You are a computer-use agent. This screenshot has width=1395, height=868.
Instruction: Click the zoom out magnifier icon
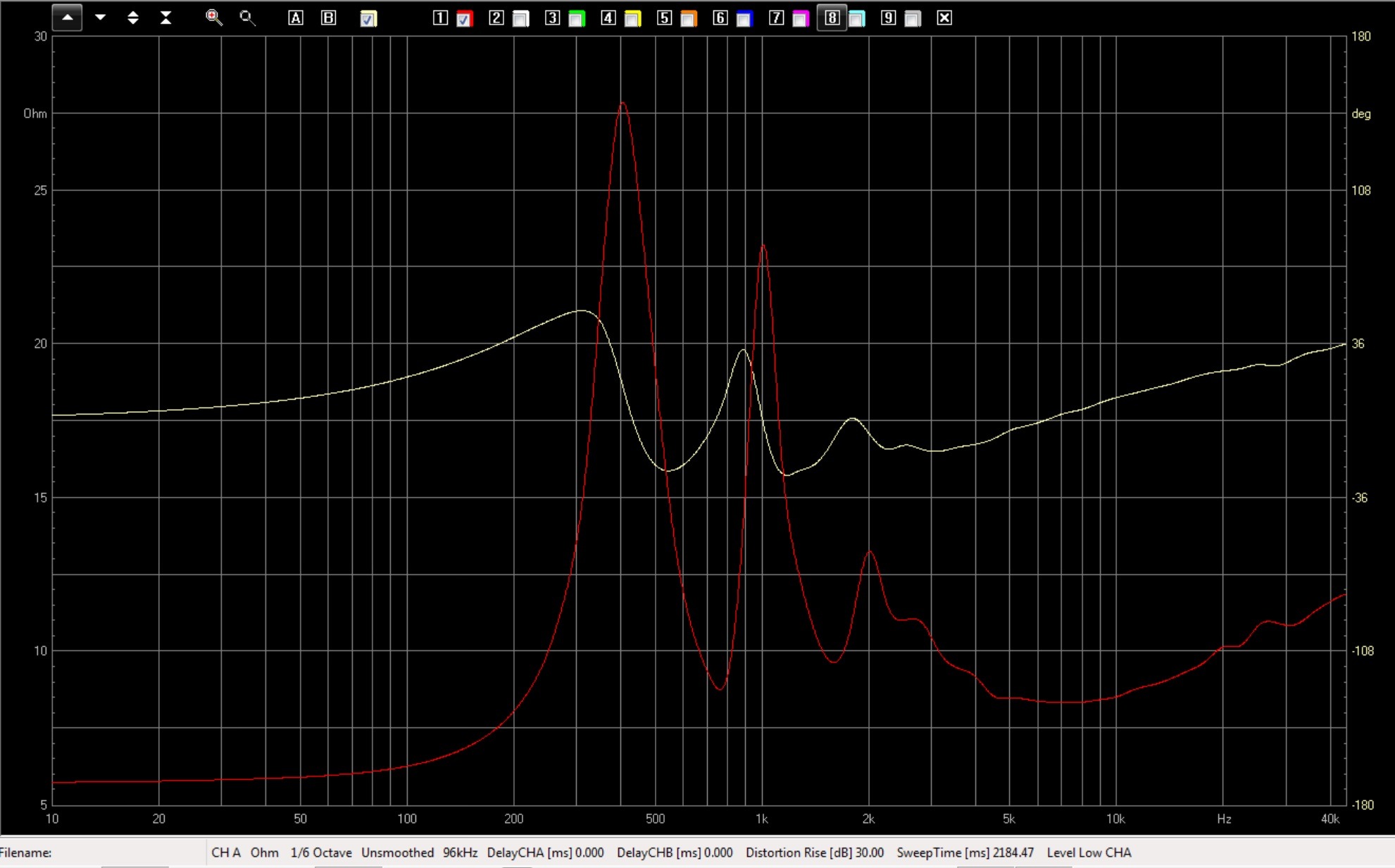pyautogui.click(x=246, y=18)
